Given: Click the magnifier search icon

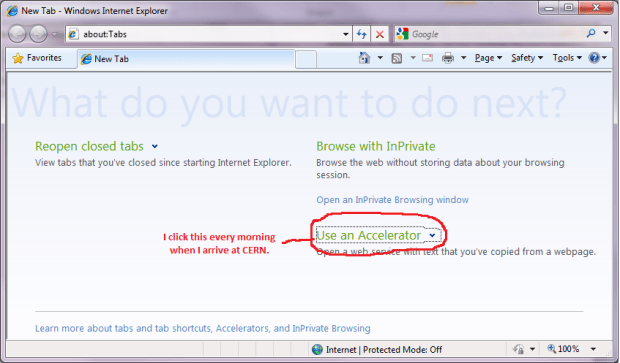Looking at the screenshot, I should pyautogui.click(x=591, y=34).
